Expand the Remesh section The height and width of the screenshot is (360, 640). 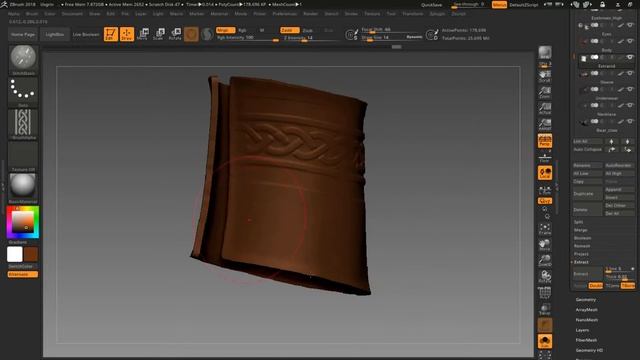[x=582, y=246]
